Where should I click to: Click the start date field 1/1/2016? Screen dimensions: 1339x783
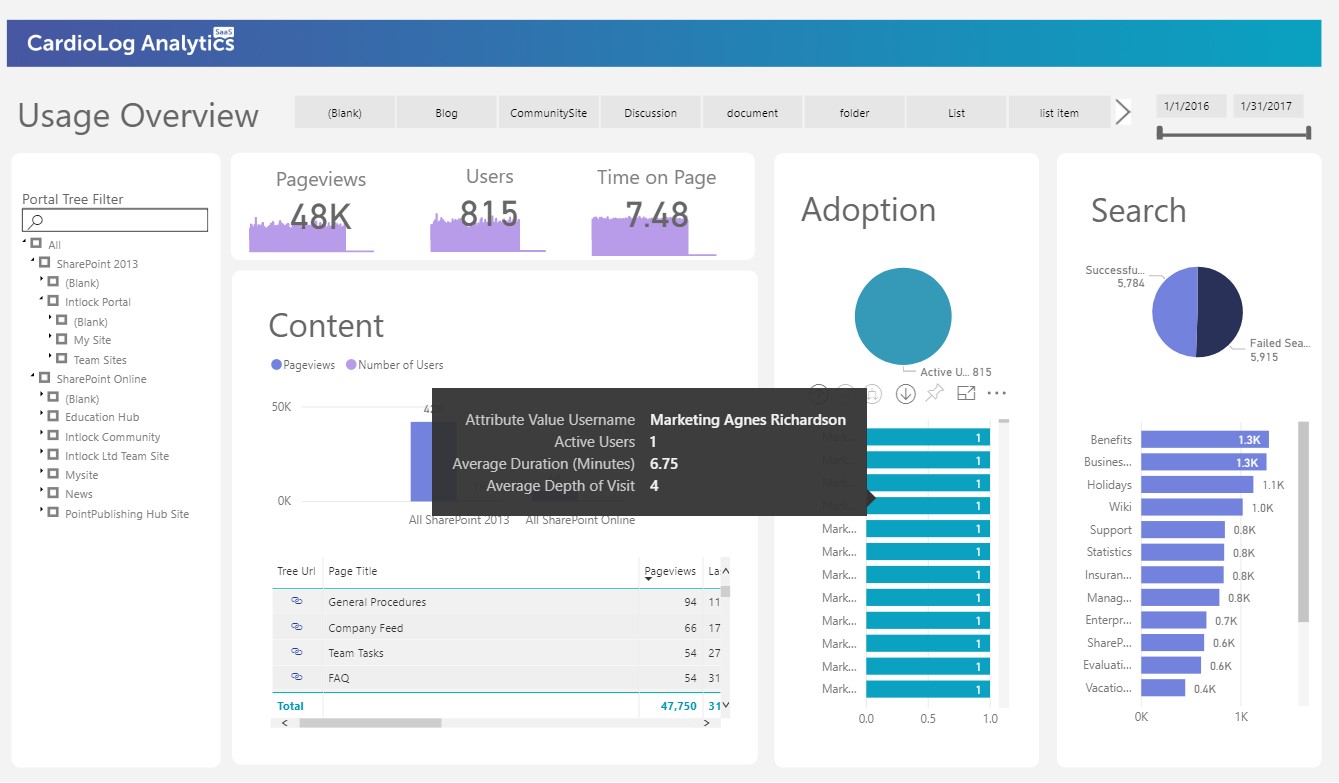(1191, 106)
